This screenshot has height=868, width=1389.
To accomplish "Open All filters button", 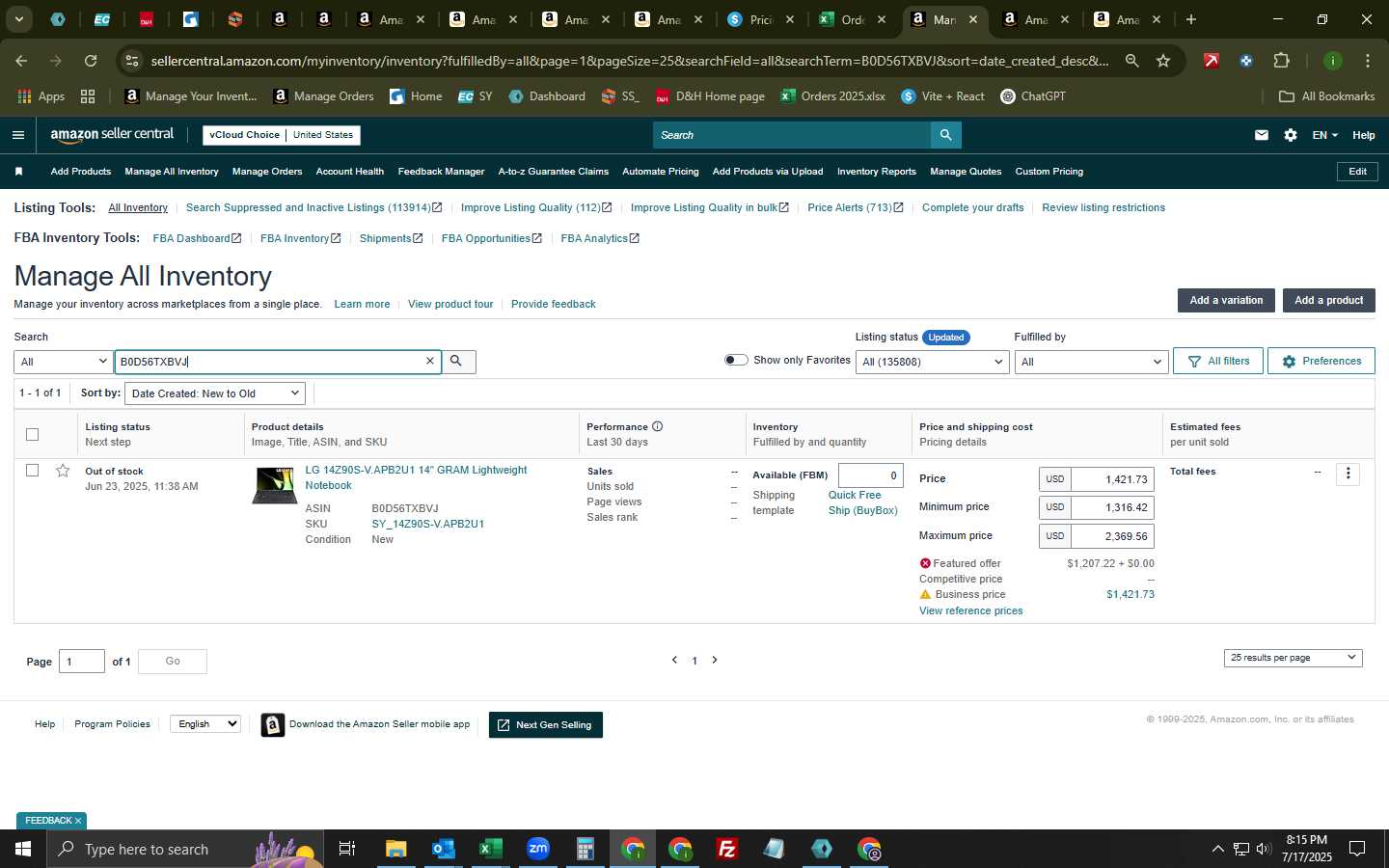I will coord(1218,361).
